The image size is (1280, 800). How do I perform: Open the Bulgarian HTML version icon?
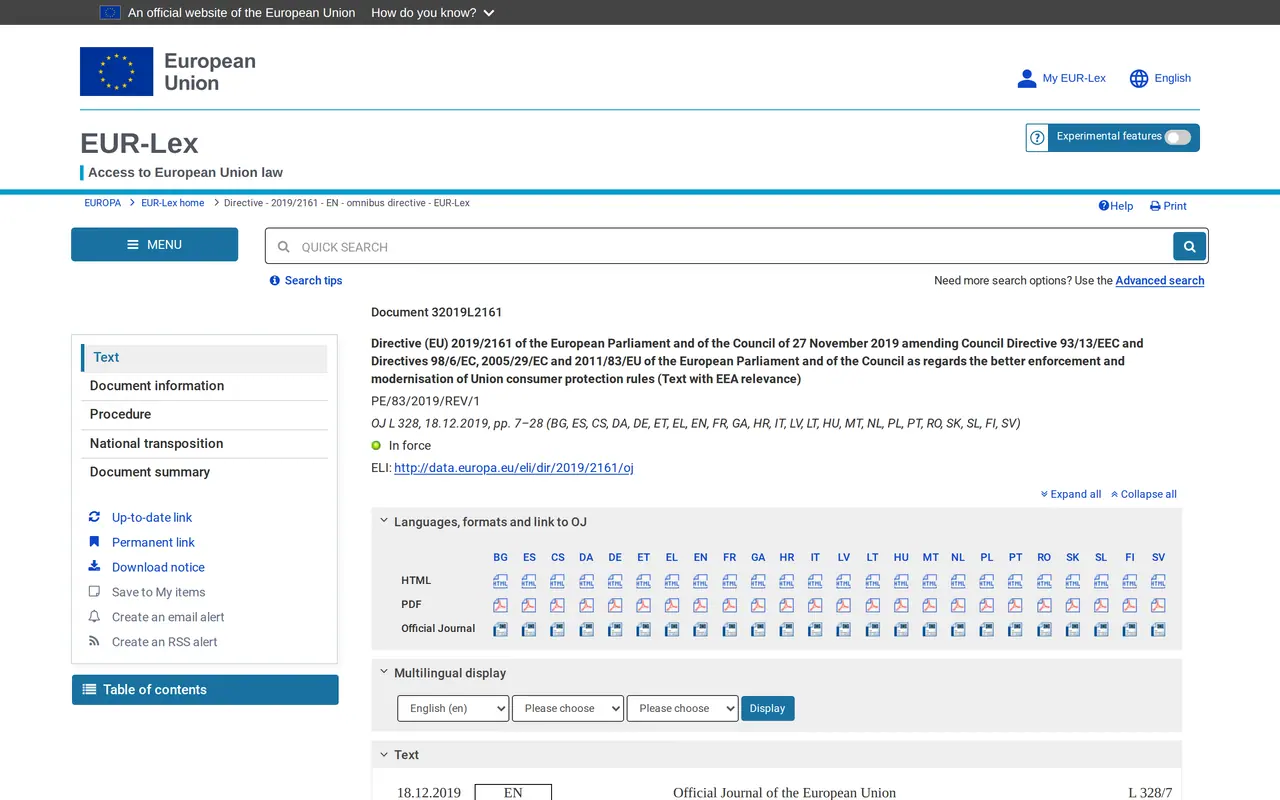click(x=500, y=581)
